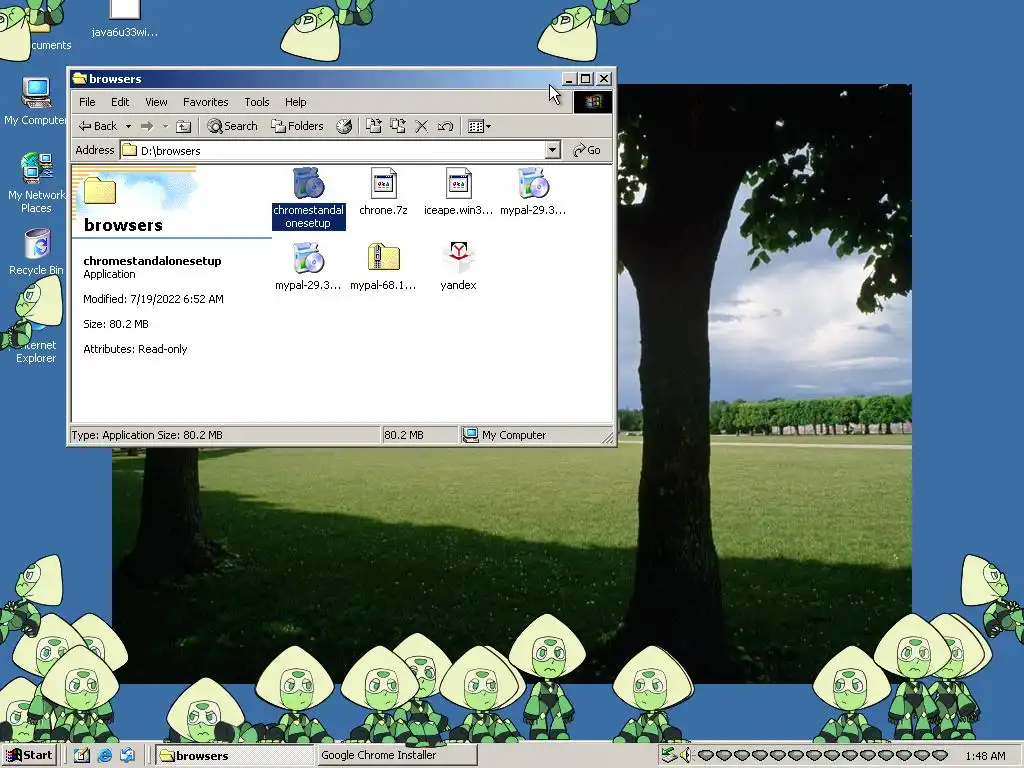Select My Network Places desktop icon
The height and width of the screenshot is (768, 1024).
(36, 182)
